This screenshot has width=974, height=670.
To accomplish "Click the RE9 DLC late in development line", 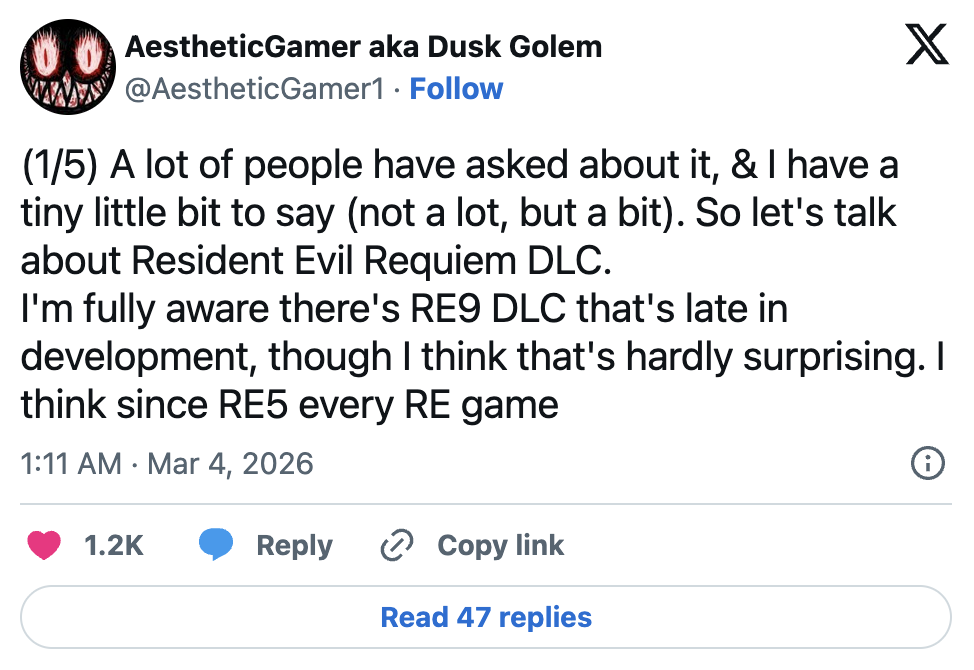I will pos(404,309).
